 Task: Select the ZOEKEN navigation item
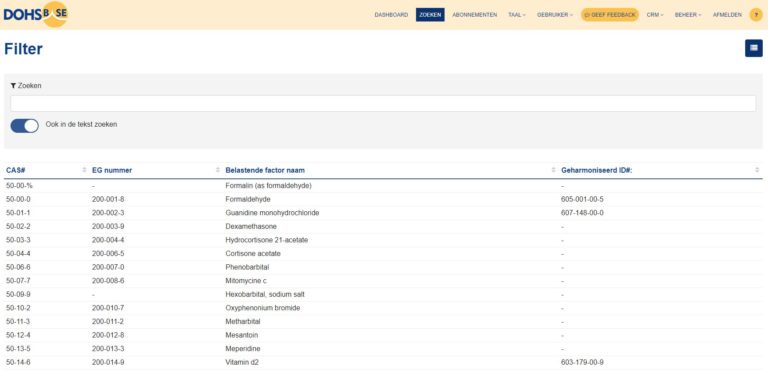430,15
